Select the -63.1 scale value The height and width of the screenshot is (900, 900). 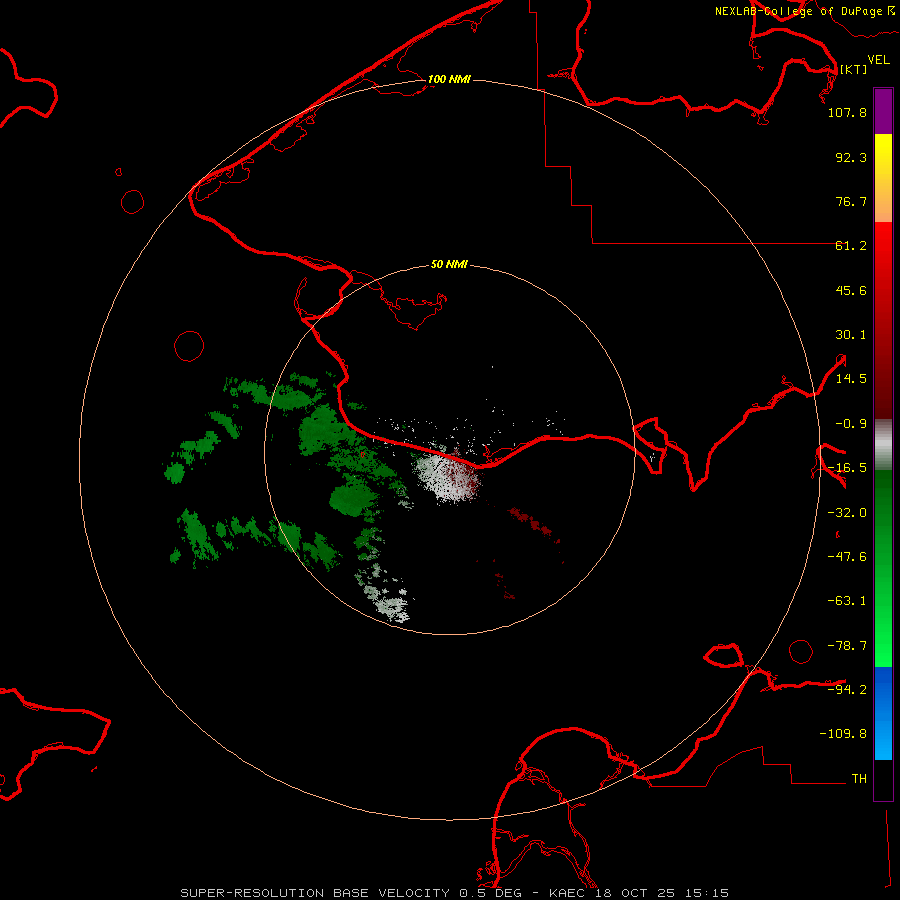[847, 601]
